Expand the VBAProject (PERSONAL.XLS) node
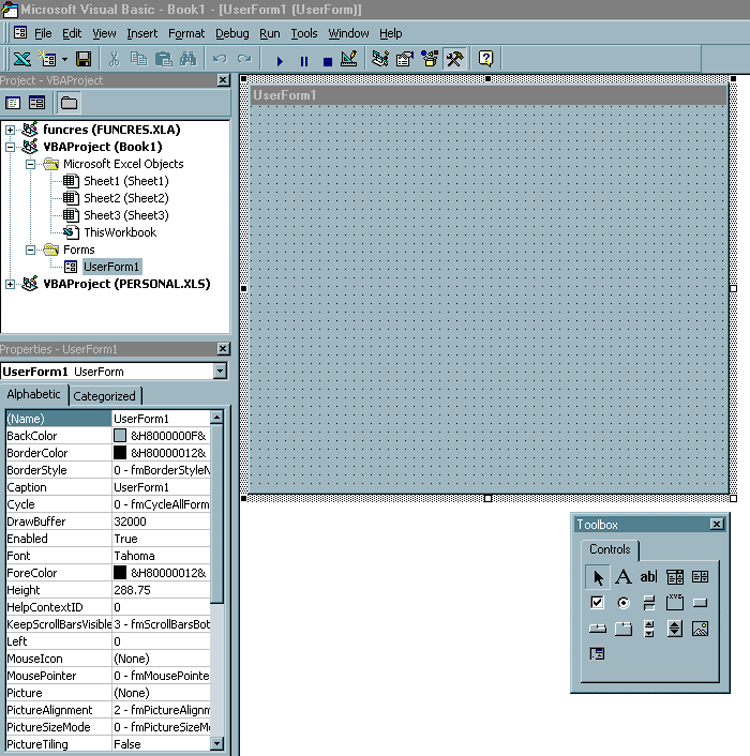The width and height of the screenshot is (750, 756). pyautogui.click(x=10, y=284)
